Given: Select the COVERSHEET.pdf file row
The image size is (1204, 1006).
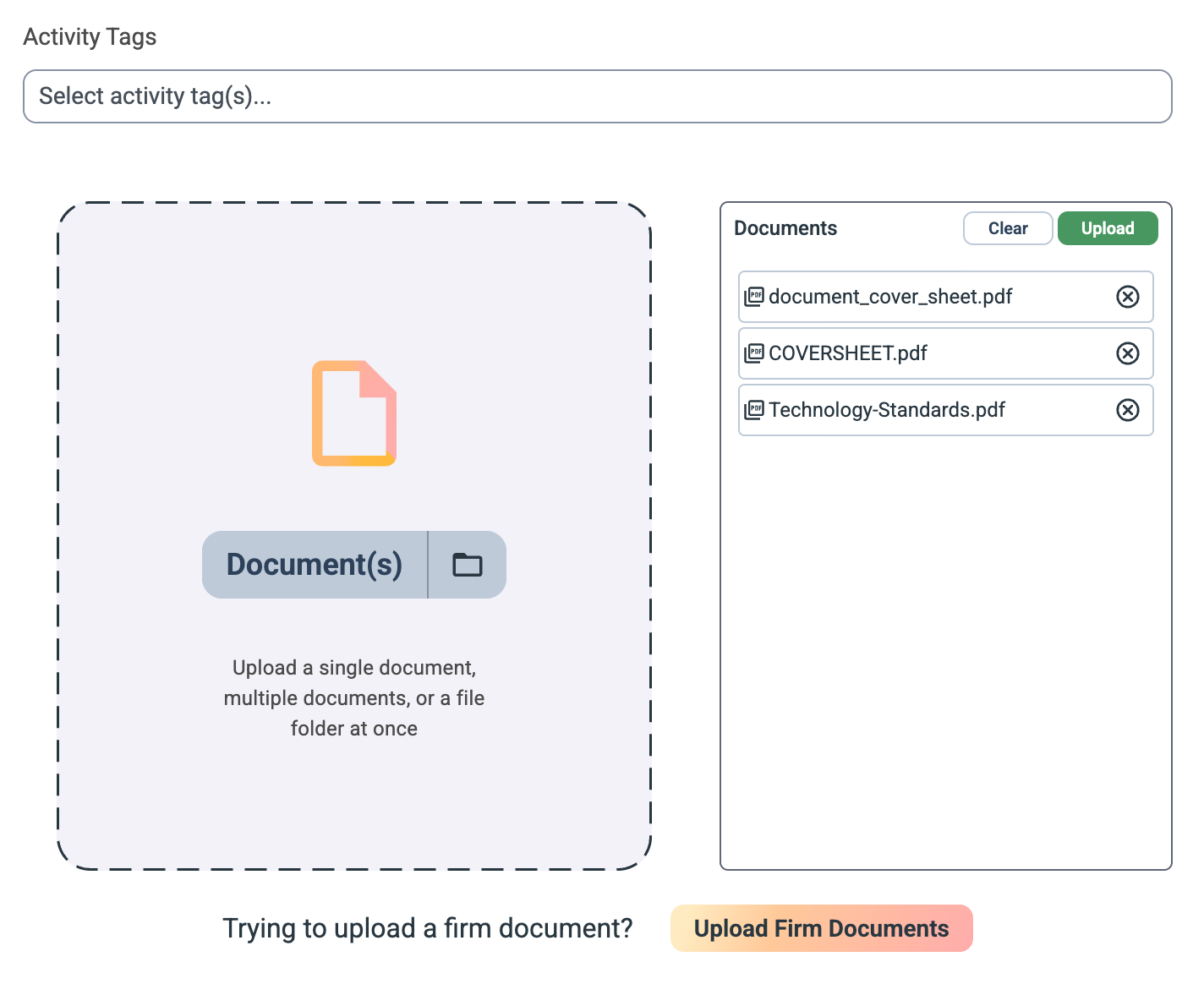Looking at the screenshot, I should (x=946, y=353).
